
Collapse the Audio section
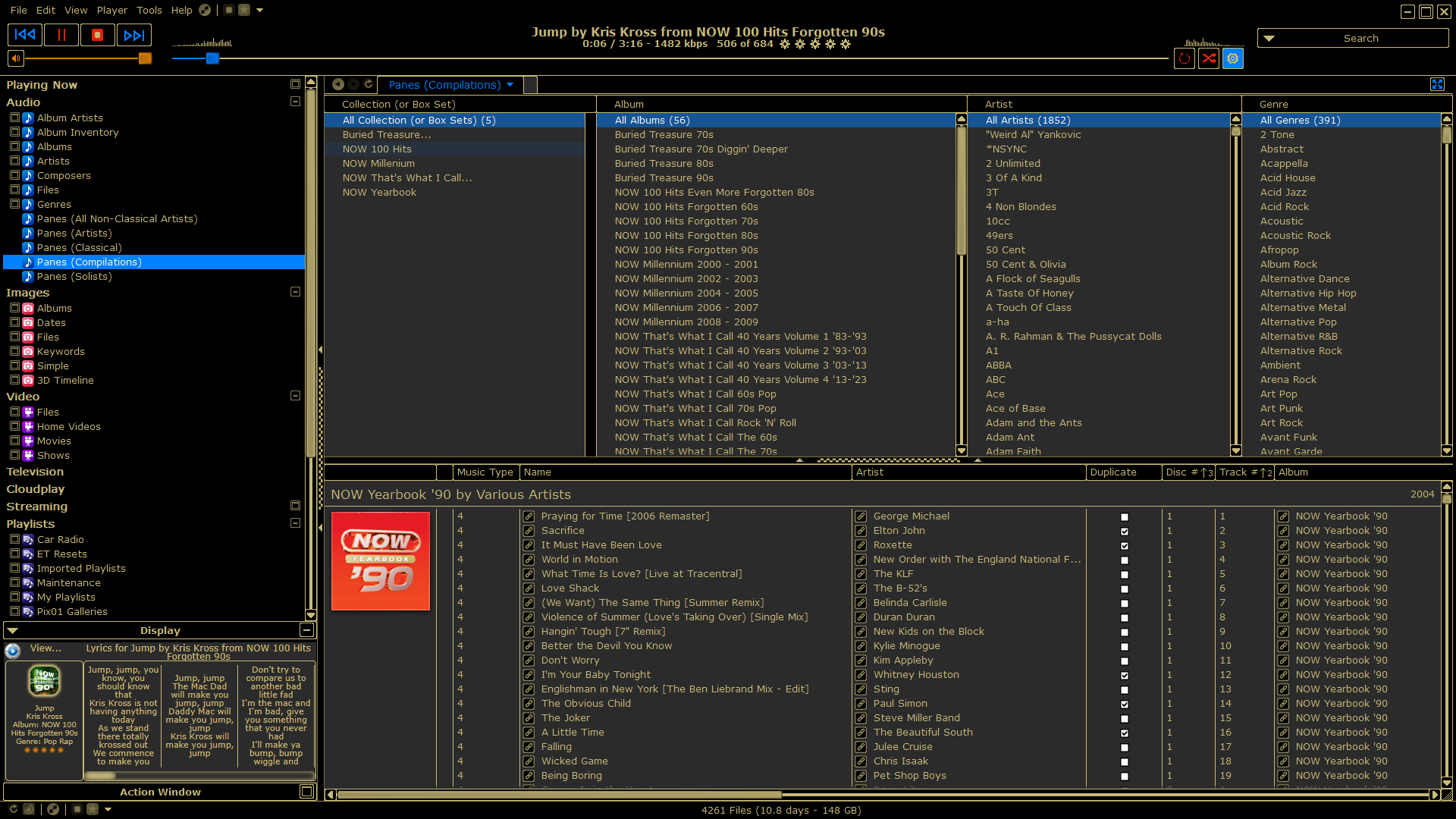295,102
